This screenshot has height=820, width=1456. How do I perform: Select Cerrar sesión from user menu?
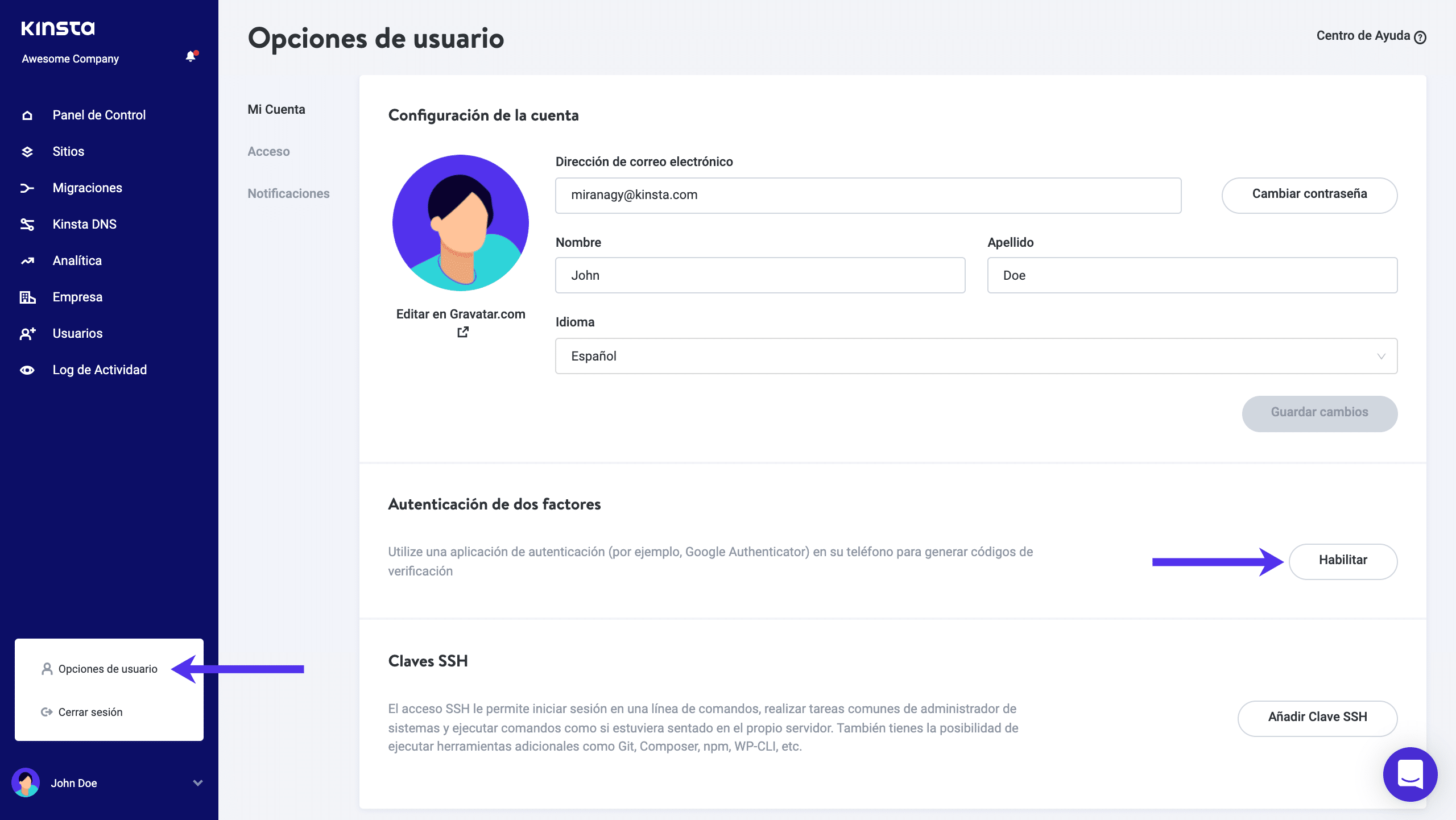pyautogui.click(x=90, y=712)
